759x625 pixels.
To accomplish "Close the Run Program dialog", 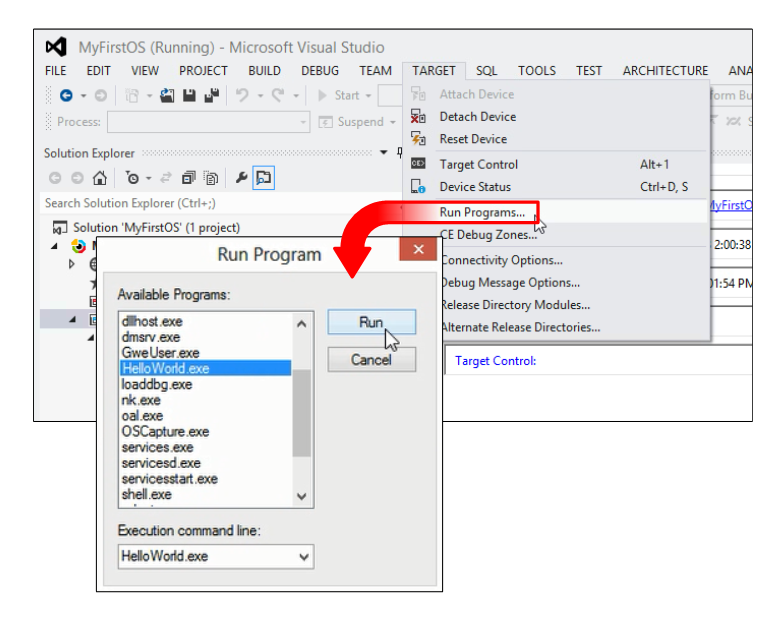I will [418, 249].
